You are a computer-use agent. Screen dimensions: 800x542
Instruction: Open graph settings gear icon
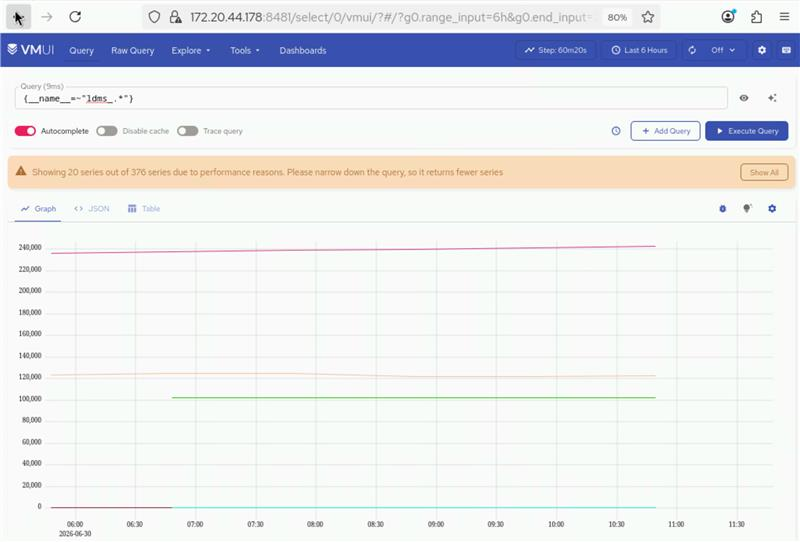pos(772,209)
